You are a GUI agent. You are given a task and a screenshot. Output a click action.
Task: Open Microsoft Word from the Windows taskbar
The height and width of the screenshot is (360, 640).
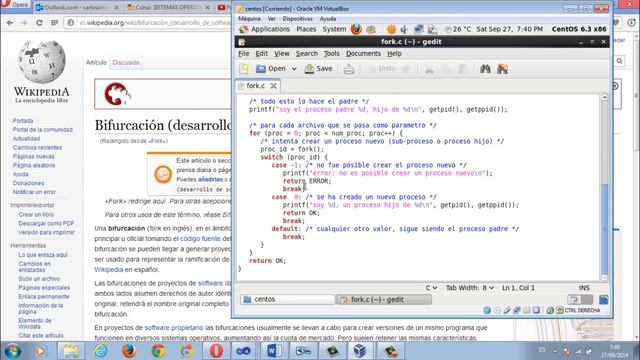(274, 351)
